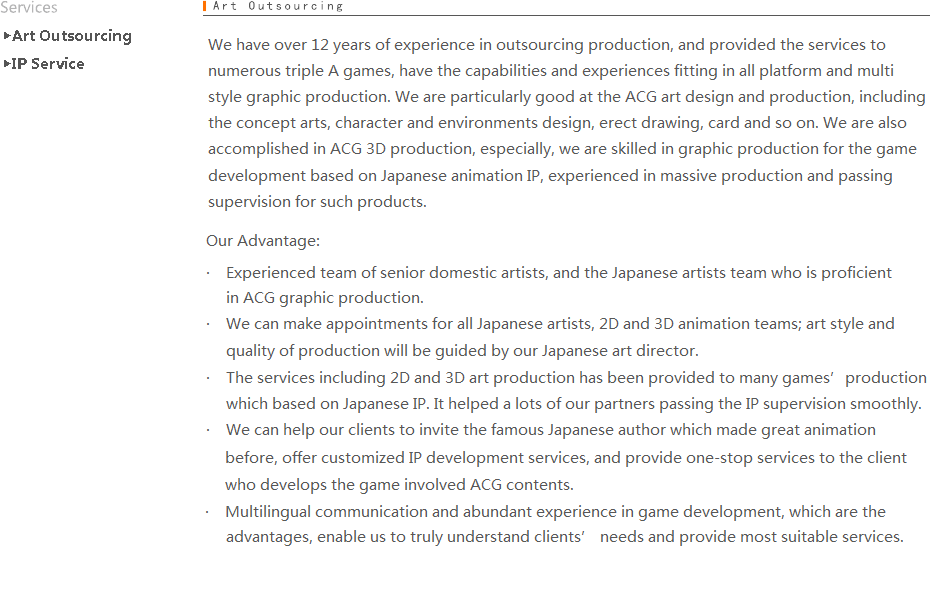The height and width of the screenshot is (597, 930).
Task: Click the "Our Advantage:" subheading
Action: click(263, 241)
